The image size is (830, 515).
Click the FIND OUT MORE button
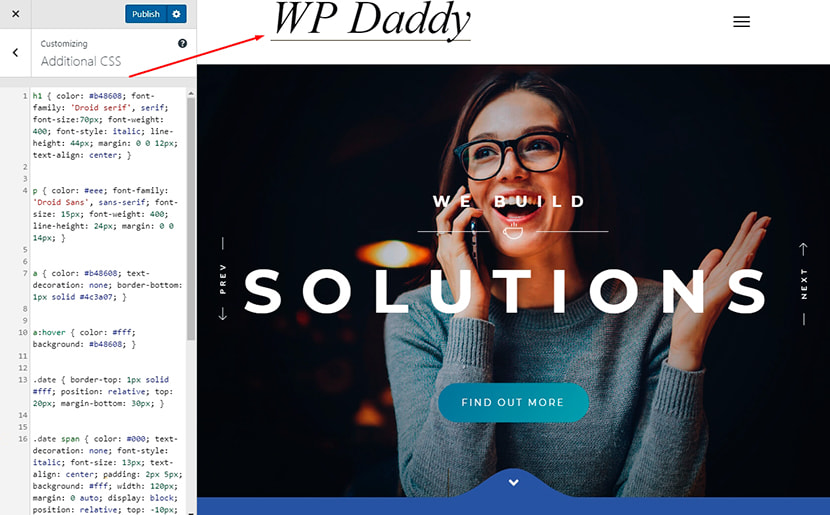pos(513,402)
